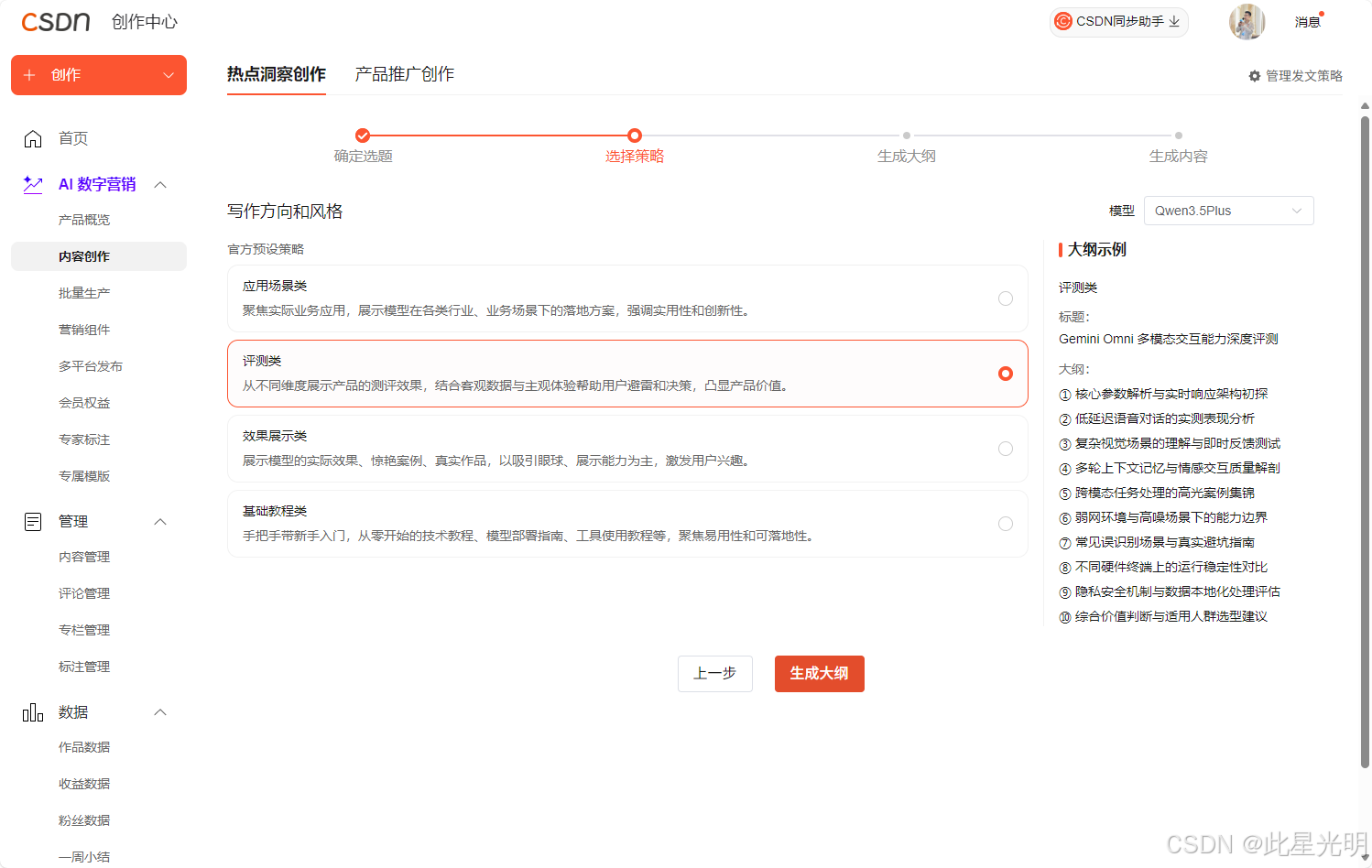Open 管理发文策略 link
1372x868 pixels.
point(1304,76)
